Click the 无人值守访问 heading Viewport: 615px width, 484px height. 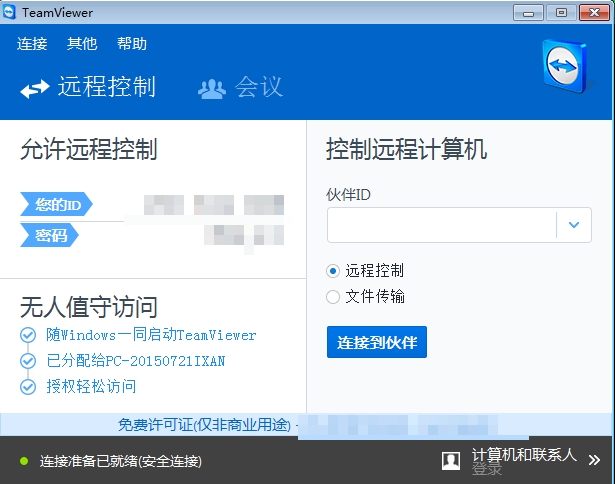[89, 307]
